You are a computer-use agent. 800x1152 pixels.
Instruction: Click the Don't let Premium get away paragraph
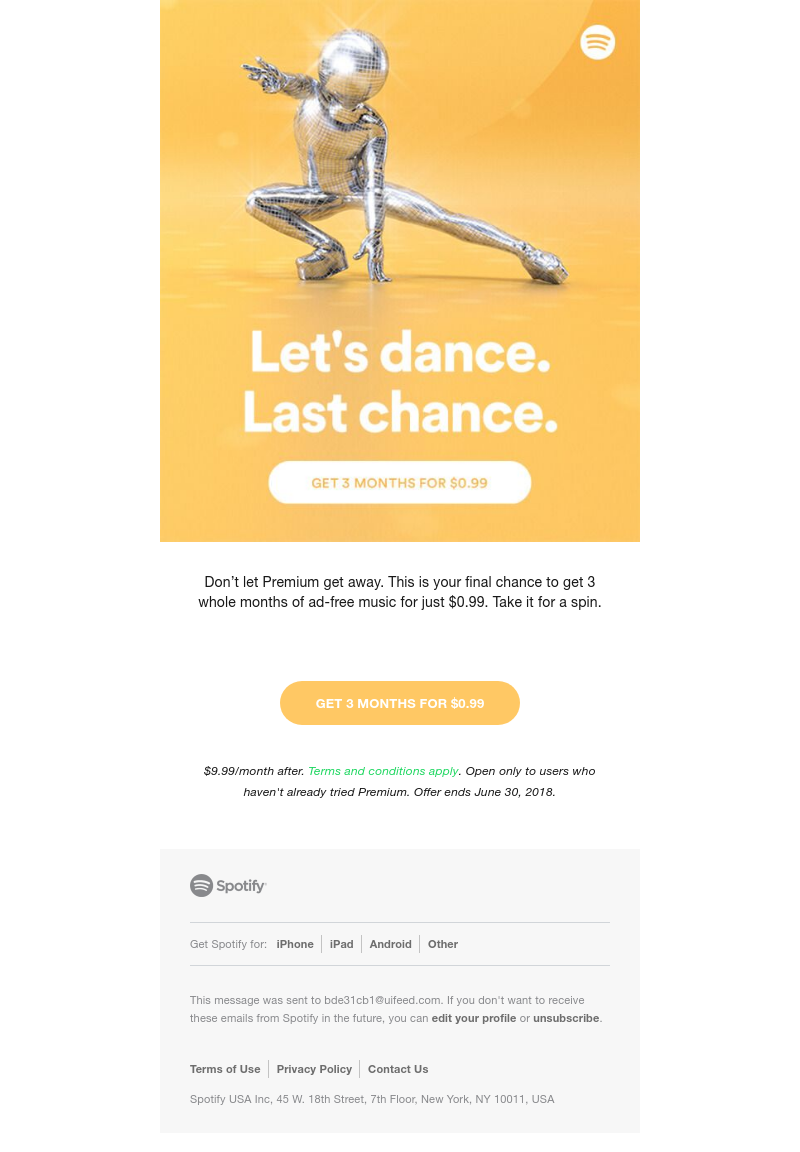tap(400, 591)
